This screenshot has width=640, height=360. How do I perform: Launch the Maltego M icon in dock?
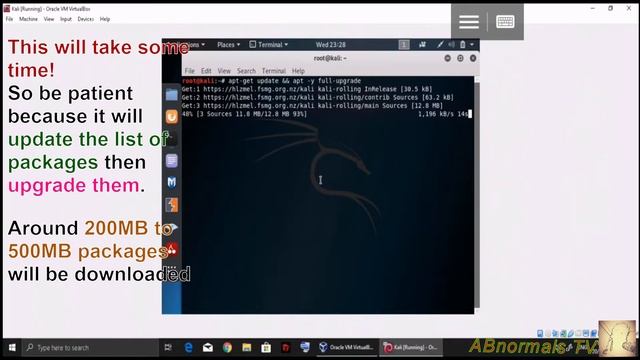click(171, 182)
